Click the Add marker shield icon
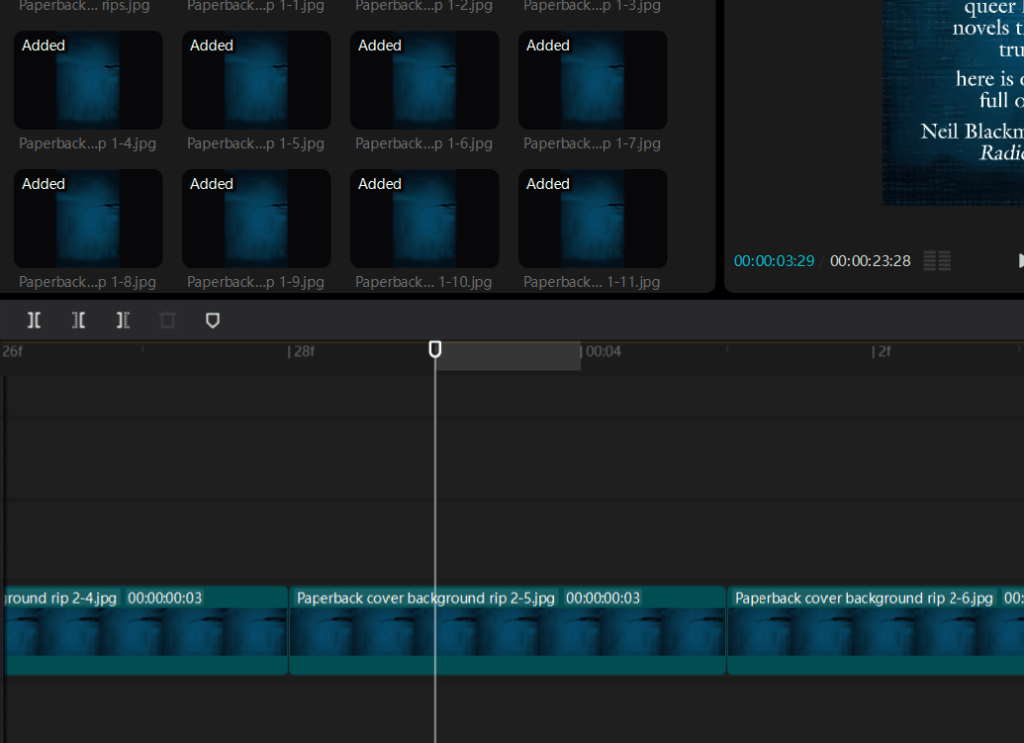 pyautogui.click(x=212, y=320)
